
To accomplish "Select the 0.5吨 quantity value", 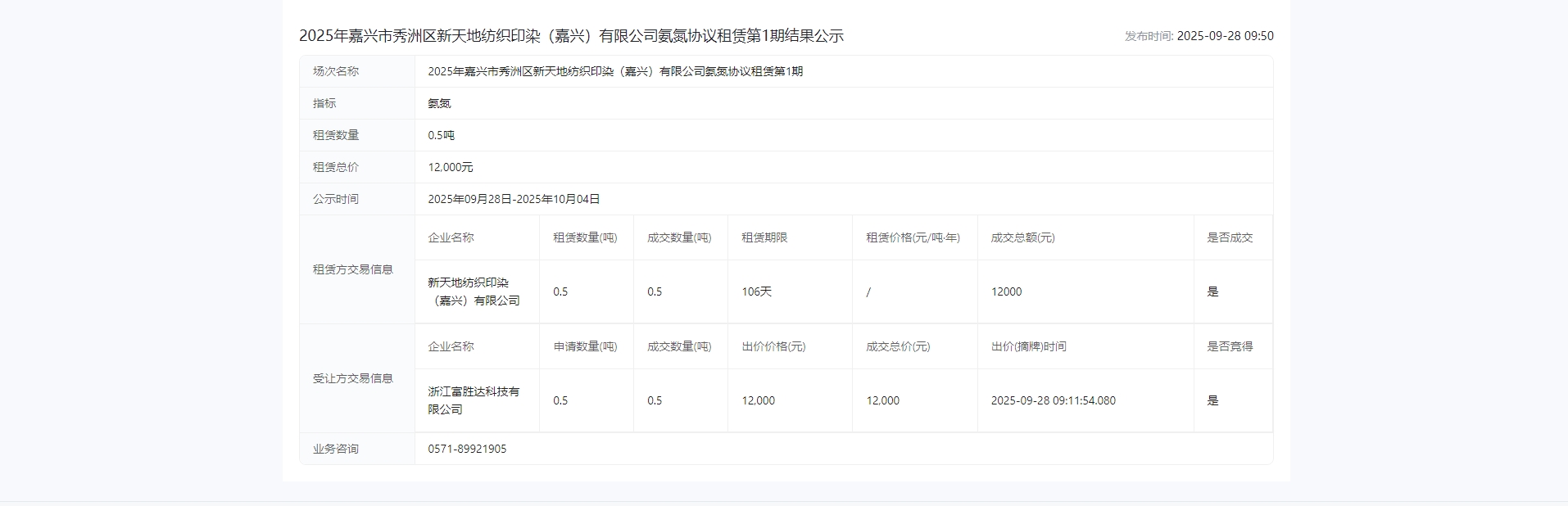I will click(442, 135).
